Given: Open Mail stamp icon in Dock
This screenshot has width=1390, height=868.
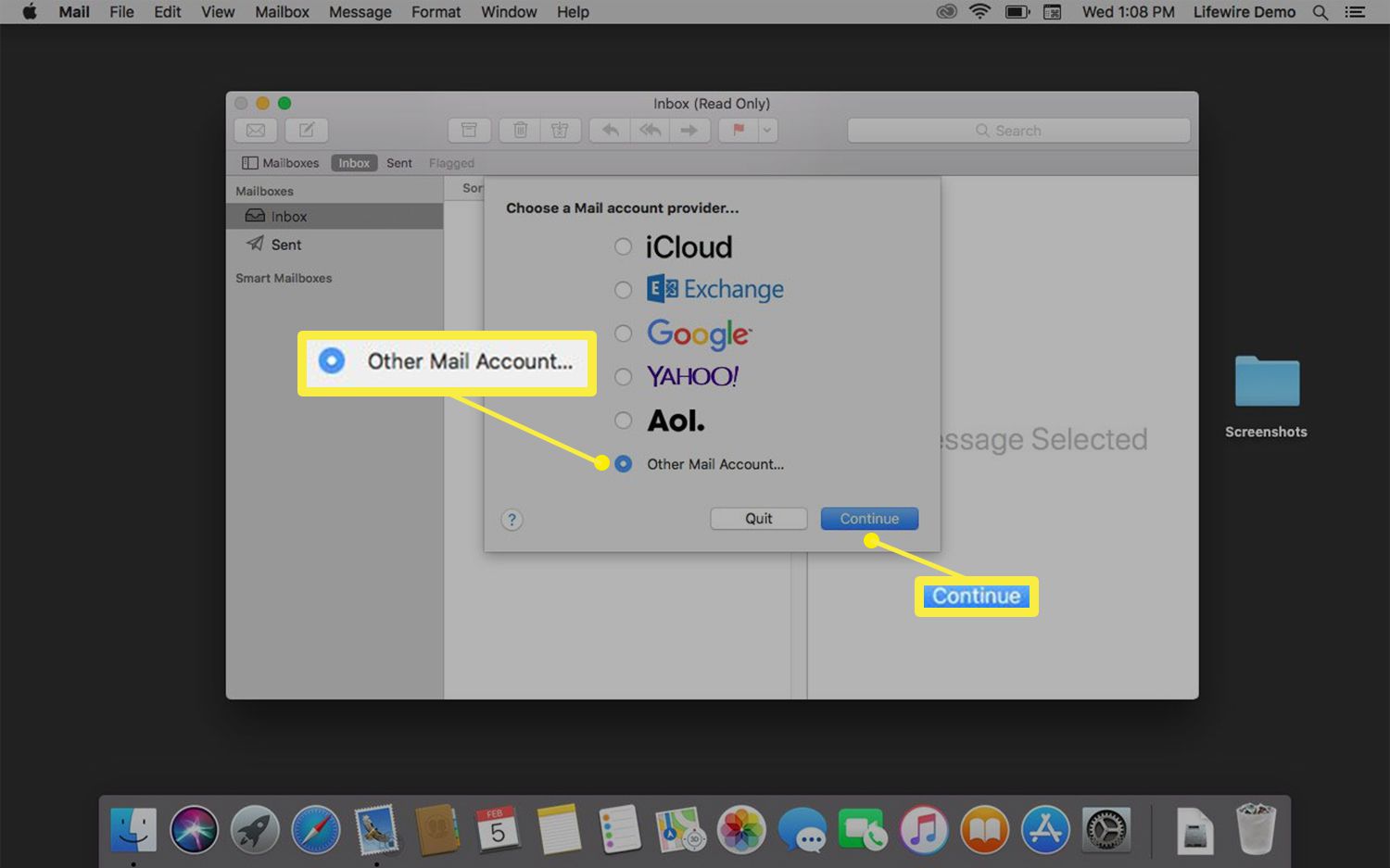Looking at the screenshot, I should [x=376, y=830].
